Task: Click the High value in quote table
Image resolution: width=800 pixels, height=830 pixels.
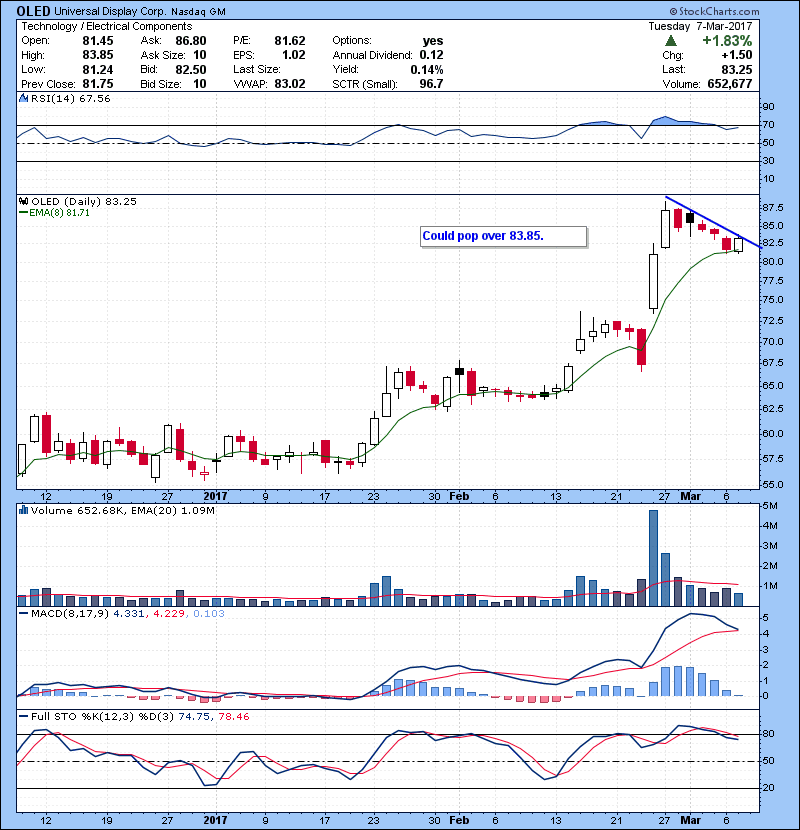Action: coord(98,55)
